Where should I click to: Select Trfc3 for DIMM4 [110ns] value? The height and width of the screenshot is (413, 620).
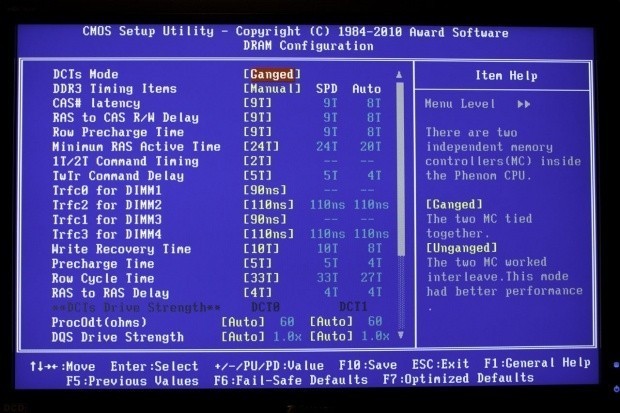(268, 234)
